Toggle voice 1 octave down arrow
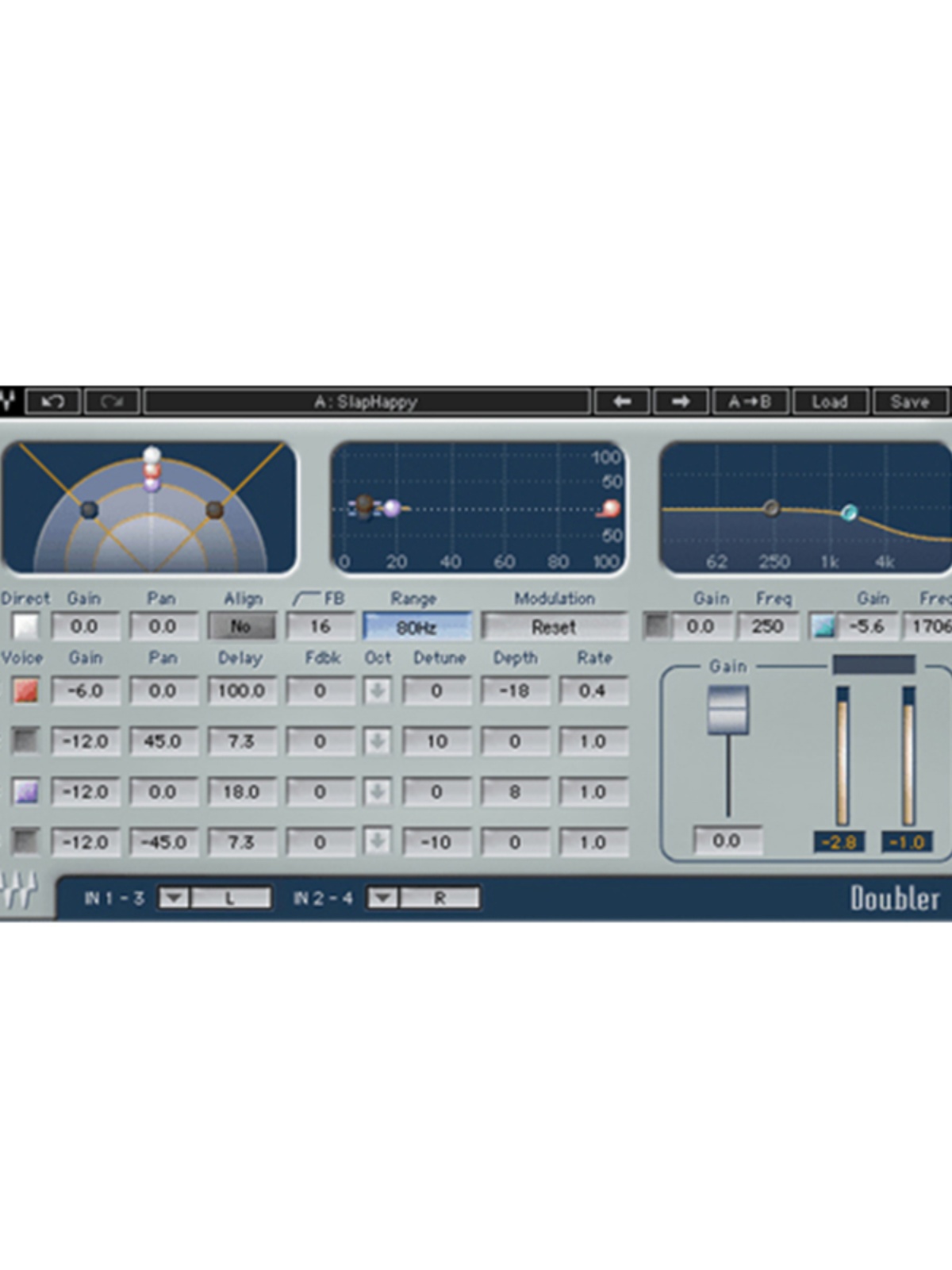The width and height of the screenshot is (952, 1270). pyautogui.click(x=378, y=691)
